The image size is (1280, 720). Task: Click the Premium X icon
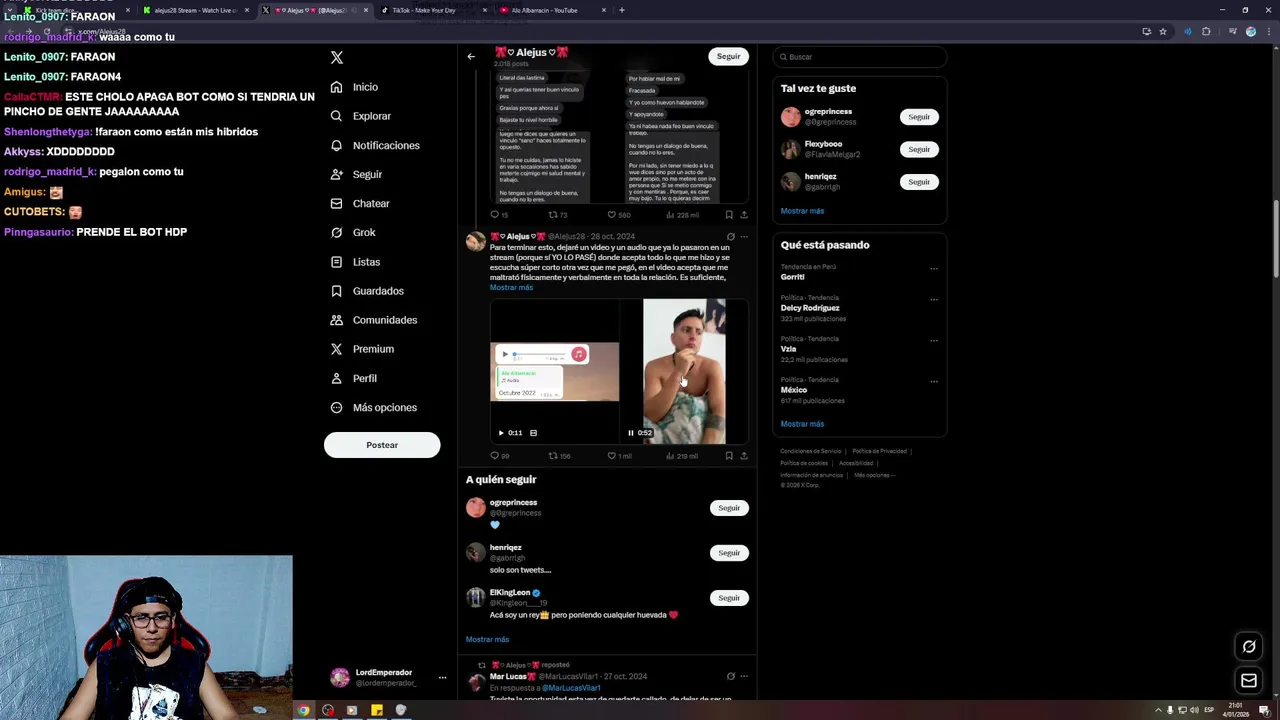(x=337, y=349)
